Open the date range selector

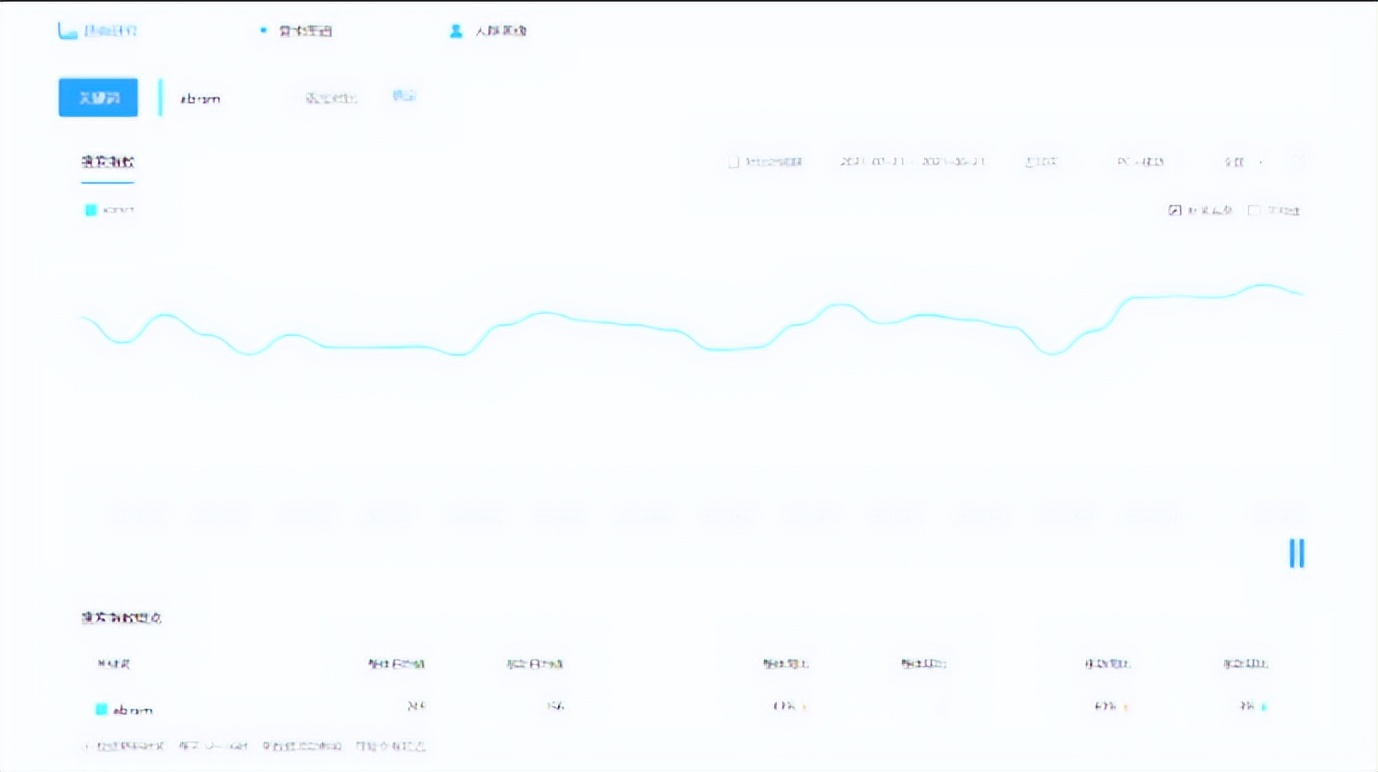912,162
